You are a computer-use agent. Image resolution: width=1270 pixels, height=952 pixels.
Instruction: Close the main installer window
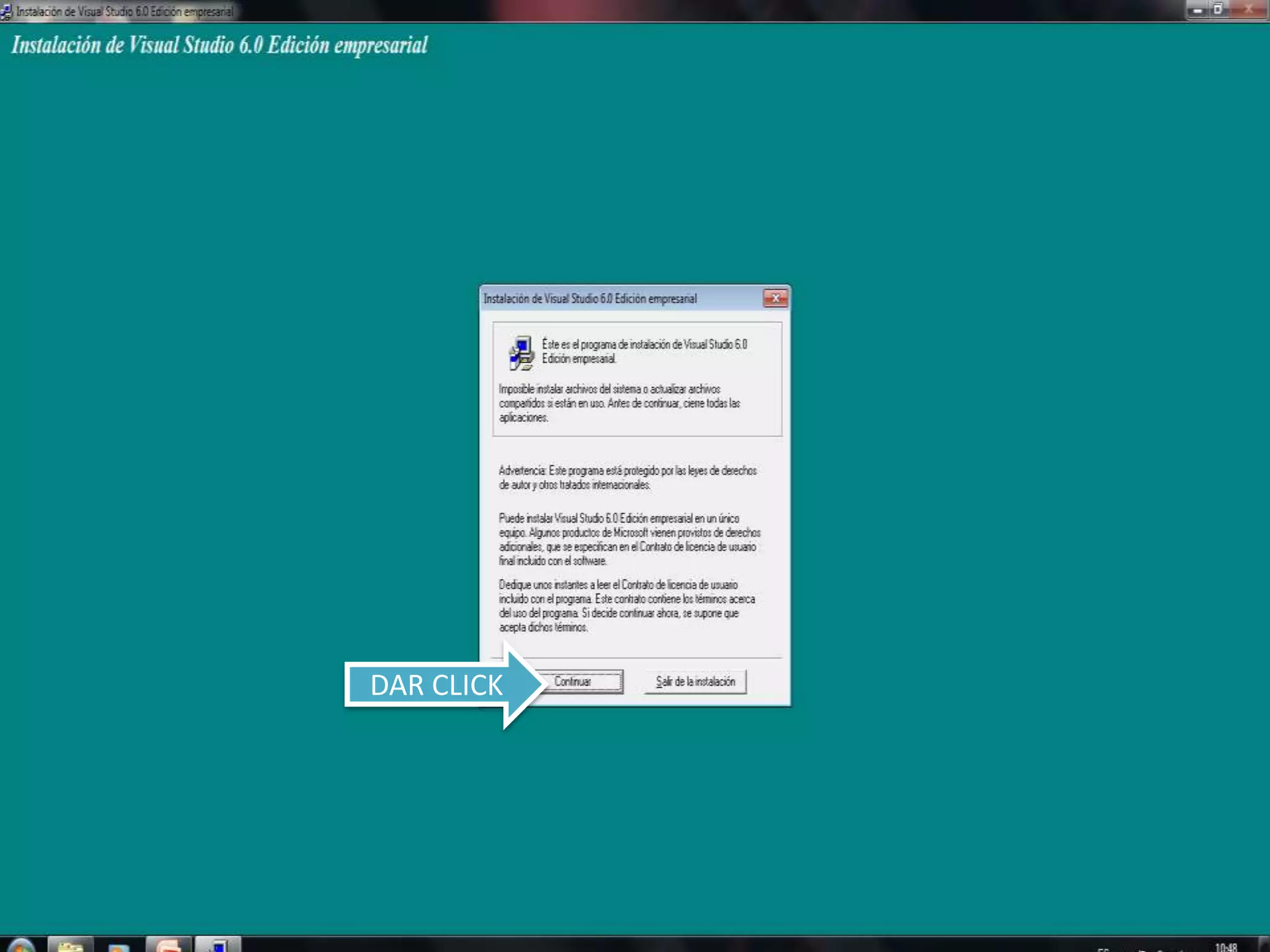[x=1249, y=10]
